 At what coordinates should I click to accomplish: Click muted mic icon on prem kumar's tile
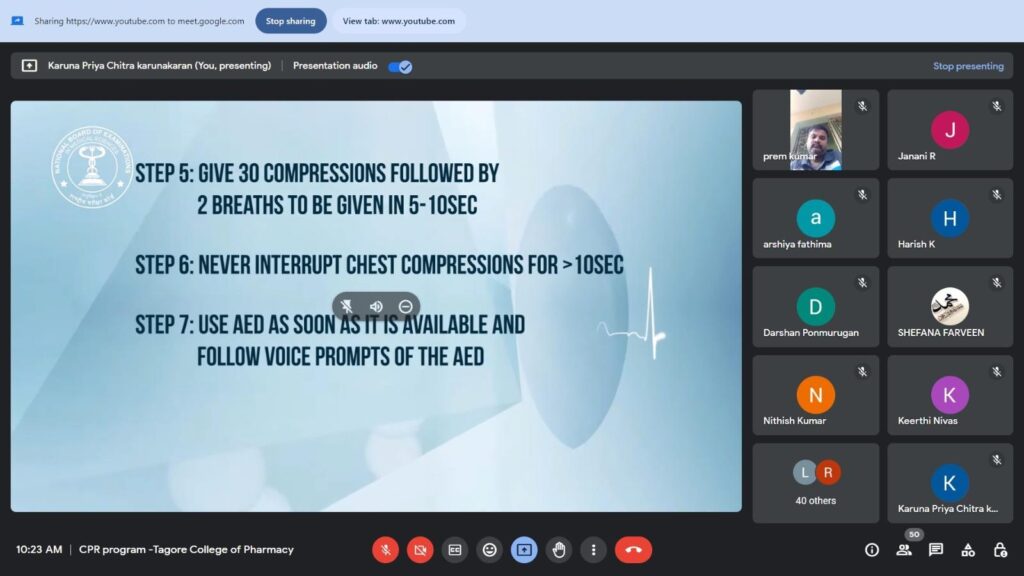click(x=863, y=106)
